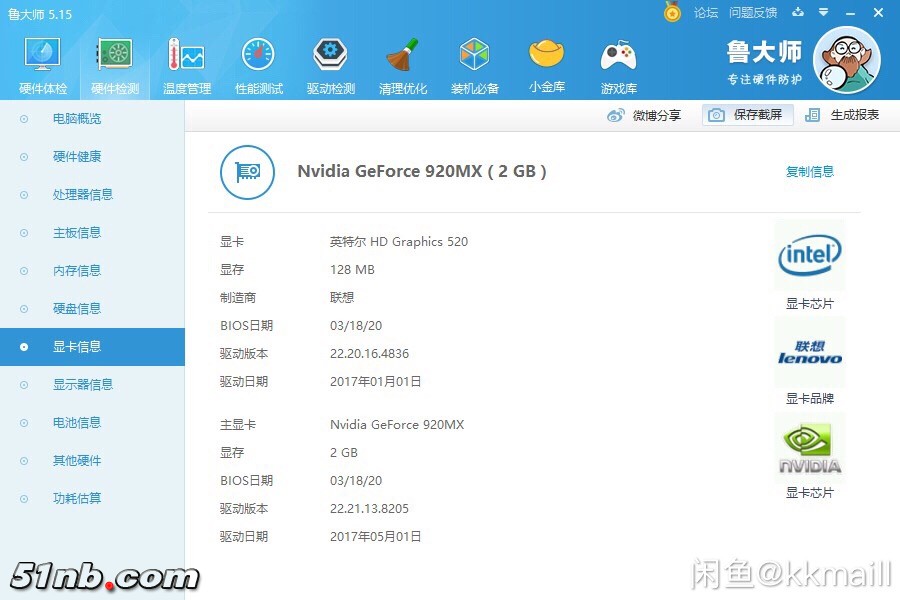
Task: Go to 电脑概览 sidebar entry
Action: pyautogui.click(x=77, y=119)
